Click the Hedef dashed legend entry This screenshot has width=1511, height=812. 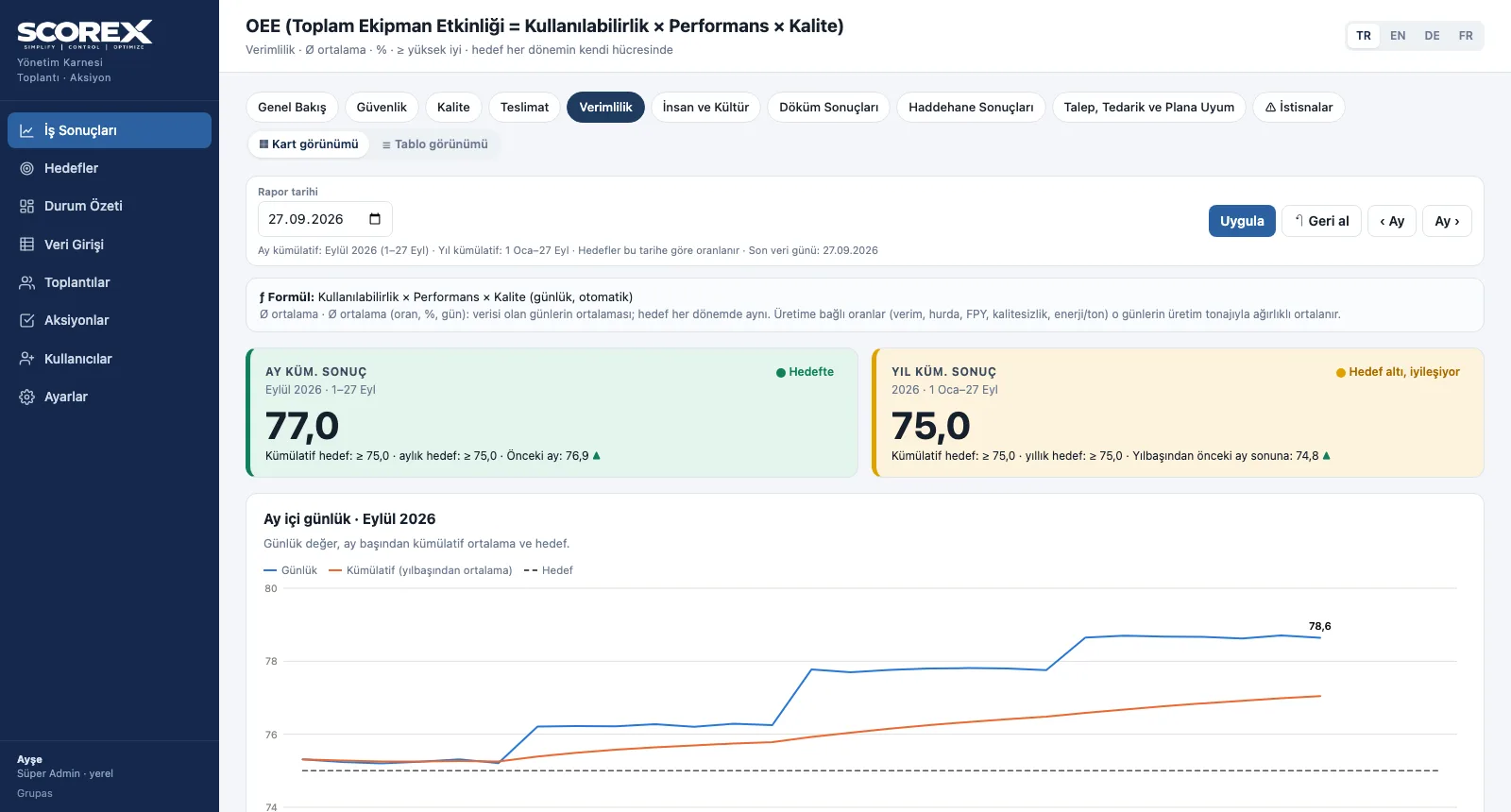(549, 570)
